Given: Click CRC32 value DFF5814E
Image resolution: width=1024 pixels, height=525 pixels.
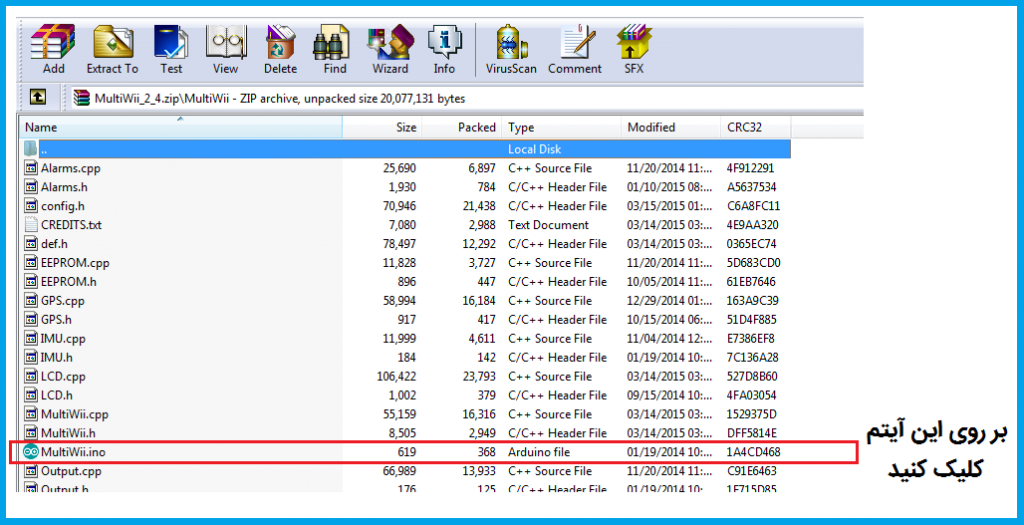Looking at the screenshot, I should click(x=752, y=433).
